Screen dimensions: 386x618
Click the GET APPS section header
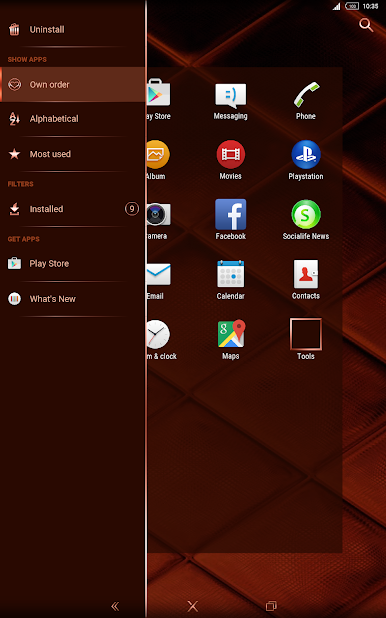coord(24,239)
